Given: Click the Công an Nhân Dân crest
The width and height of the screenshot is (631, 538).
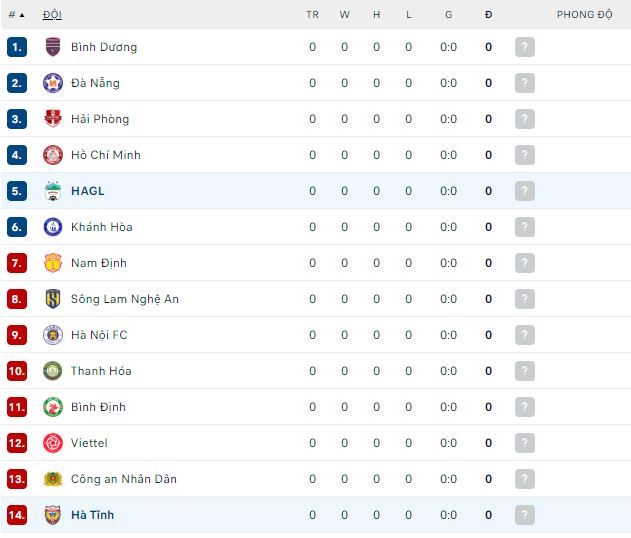Looking at the screenshot, I should pyautogui.click(x=53, y=479).
